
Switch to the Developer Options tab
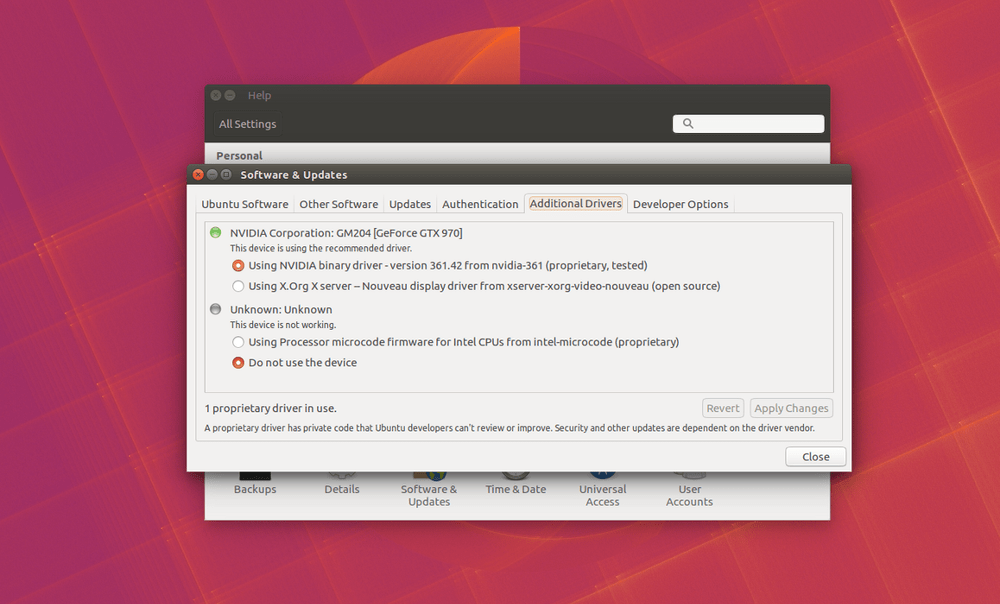click(x=680, y=204)
